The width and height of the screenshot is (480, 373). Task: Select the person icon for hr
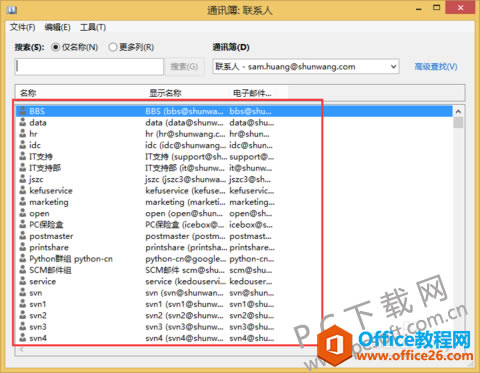tap(22, 134)
